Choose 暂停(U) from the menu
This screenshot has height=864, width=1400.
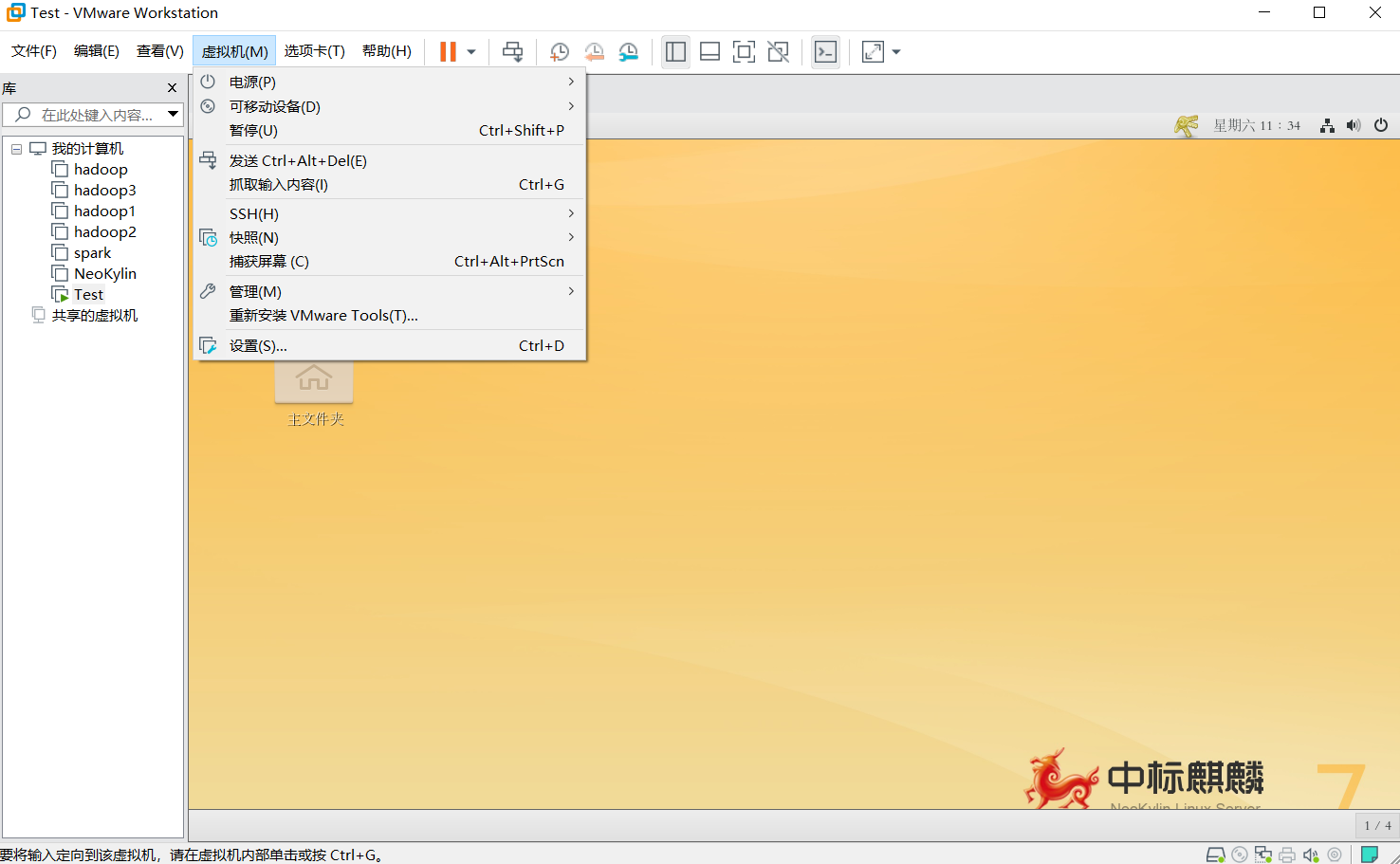(390, 130)
